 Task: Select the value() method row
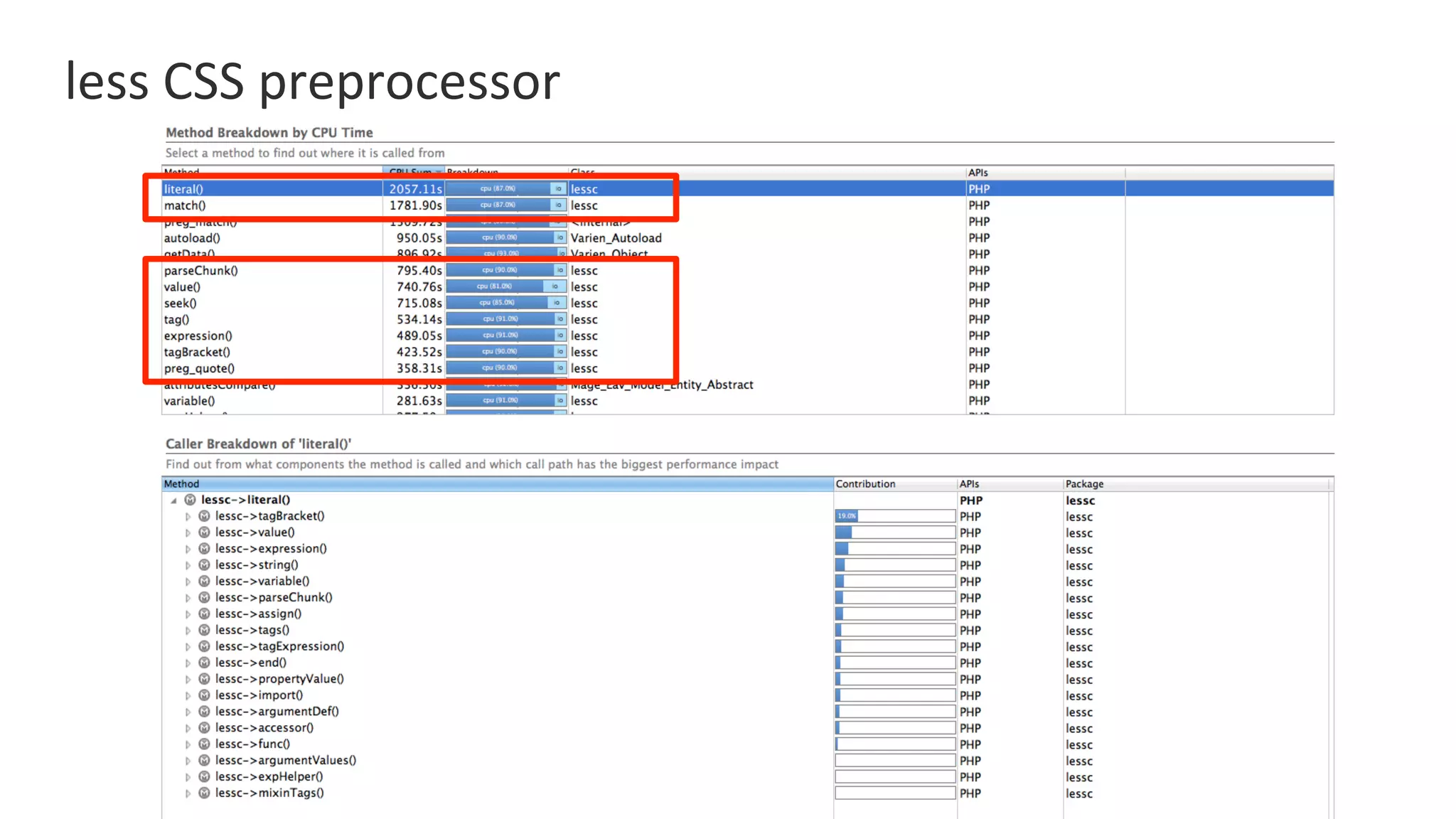tap(748, 287)
